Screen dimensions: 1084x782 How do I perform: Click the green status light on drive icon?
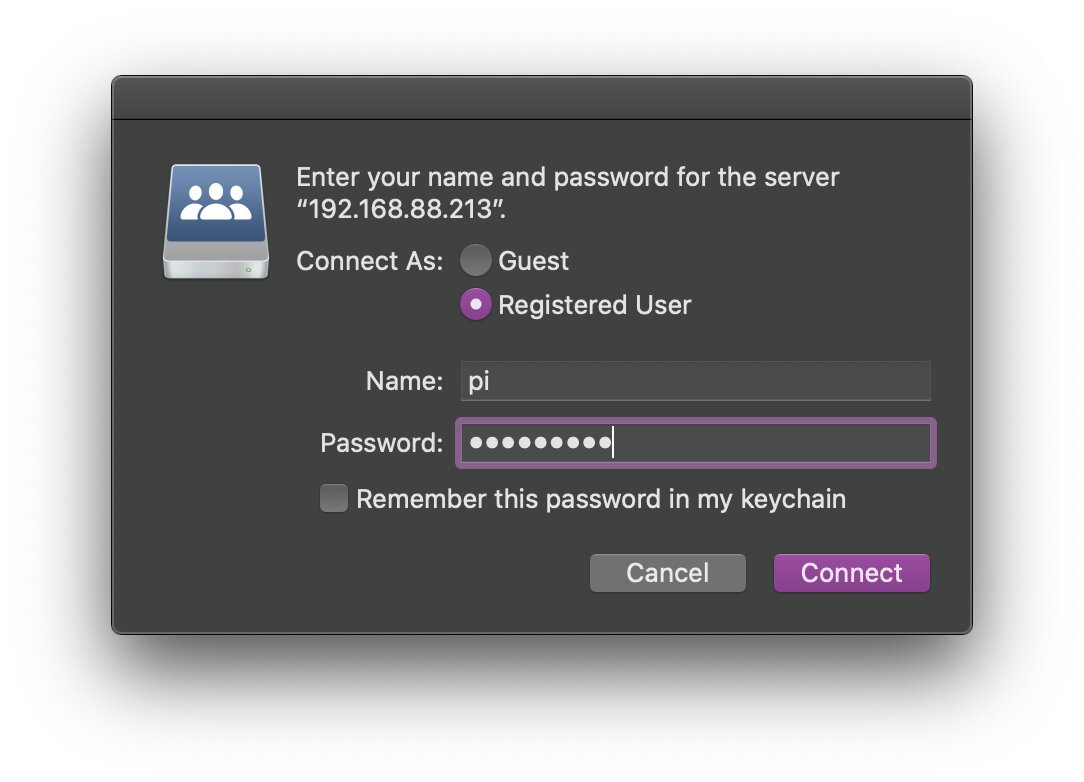coord(248,270)
